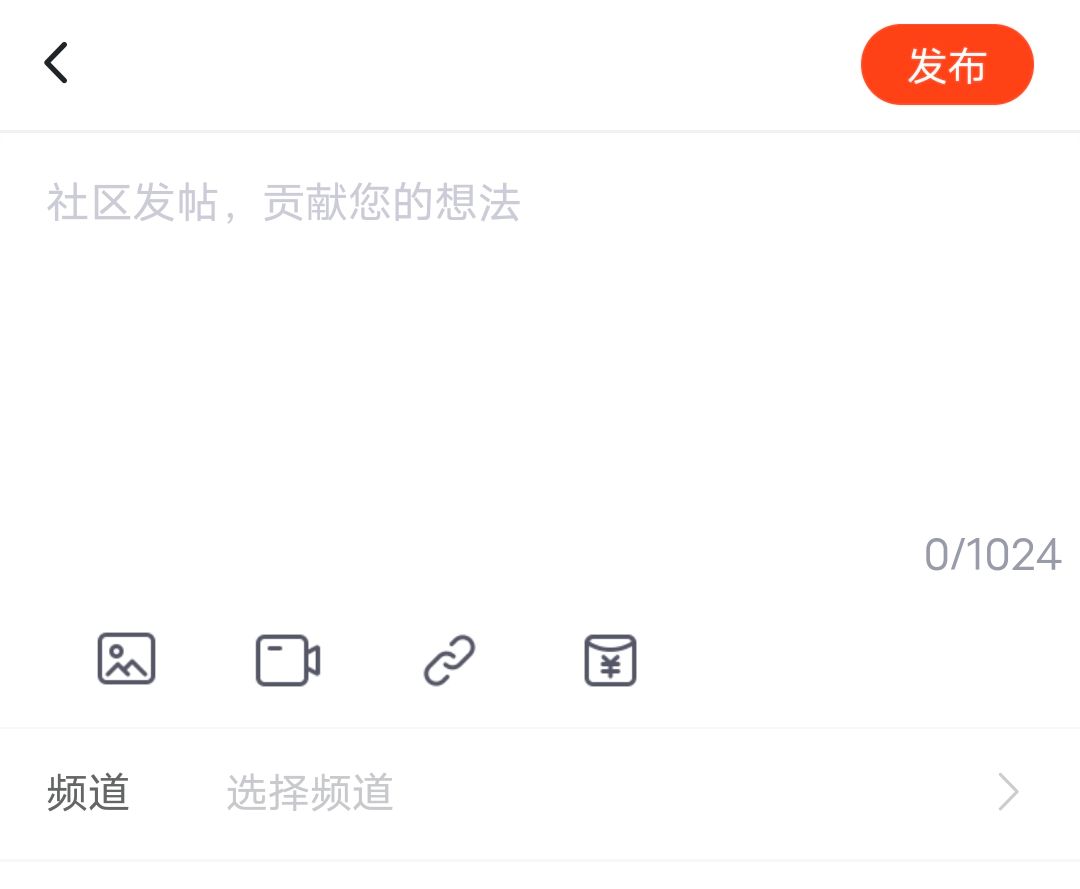Screen dimensions: 1080x889
Task: Tap the yen reward envelope toolbar icon
Action: (610, 660)
